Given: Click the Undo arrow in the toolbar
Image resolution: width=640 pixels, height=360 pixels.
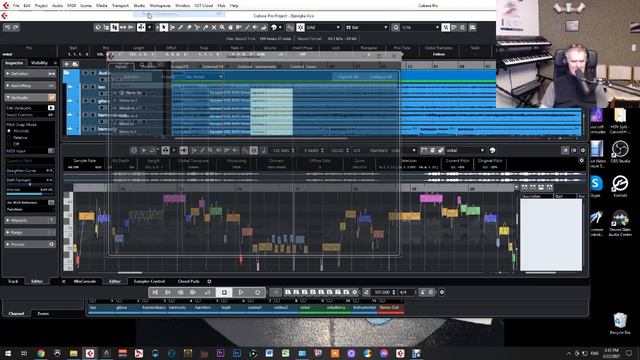Looking at the screenshot, I should pyautogui.click(x=7, y=27).
